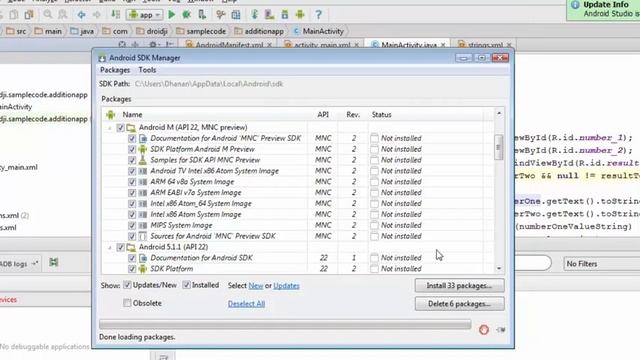
Task: Navigate forward with the gray arrow
Action: pos(97,15)
